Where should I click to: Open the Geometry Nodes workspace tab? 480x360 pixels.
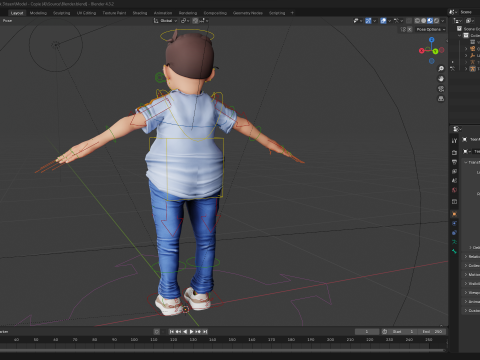tap(248, 13)
